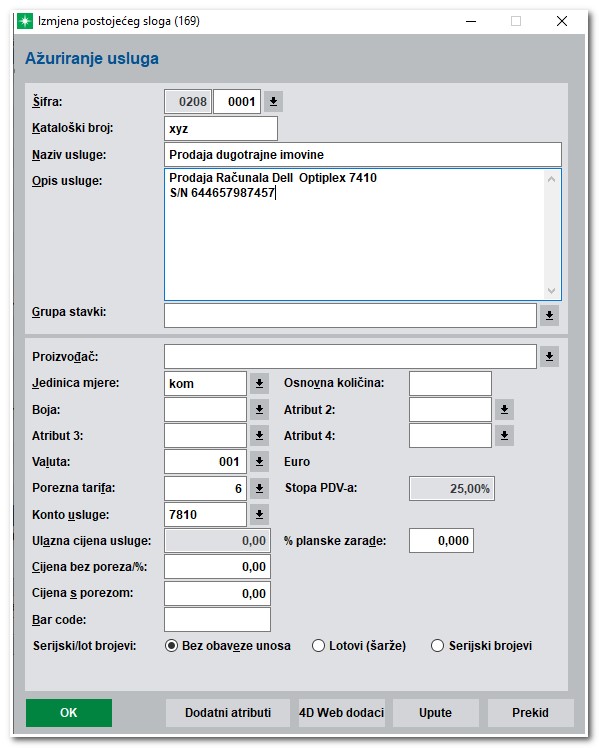
Task: Open the Šifra lookup arrow icon
Action: click(x=273, y=102)
